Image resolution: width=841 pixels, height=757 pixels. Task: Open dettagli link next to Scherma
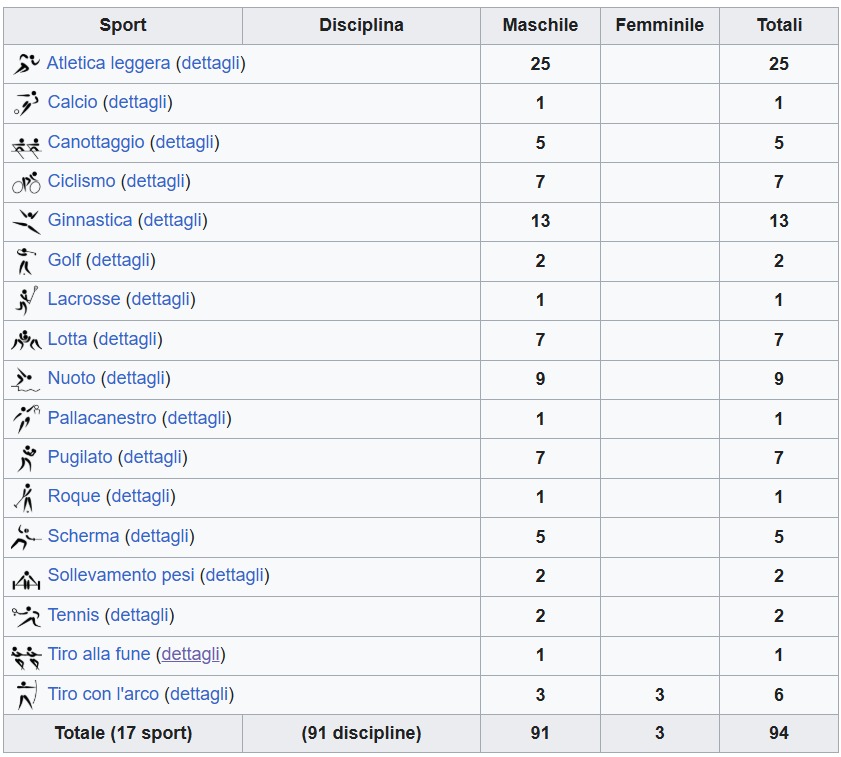click(160, 535)
